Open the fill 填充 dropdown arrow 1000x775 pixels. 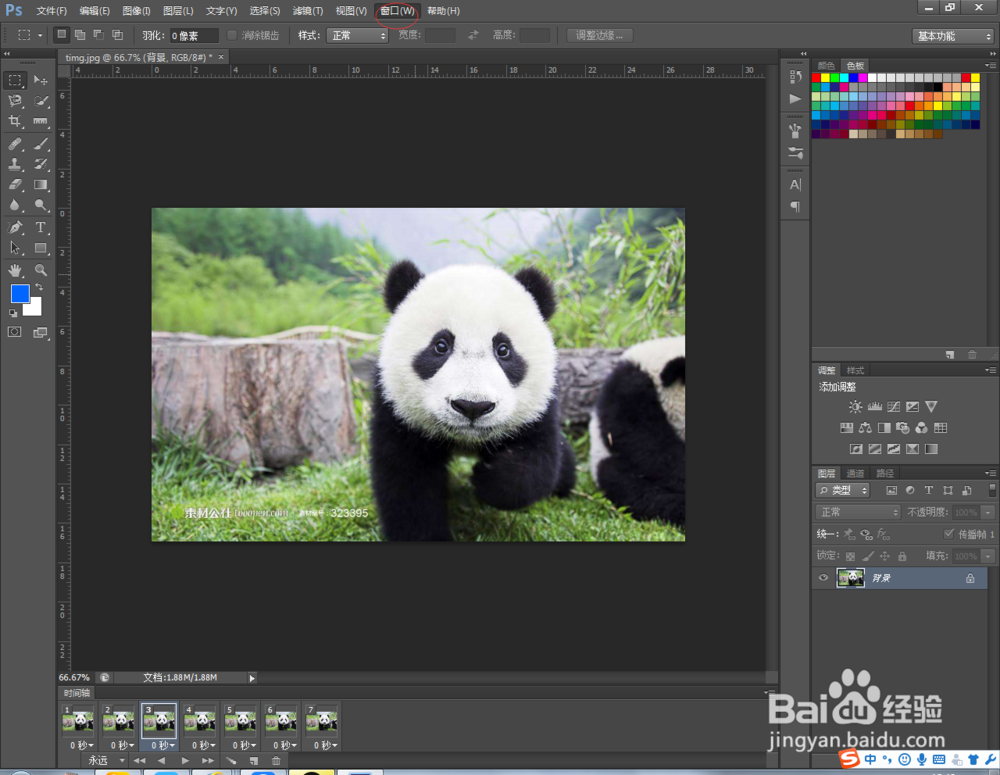tap(989, 556)
